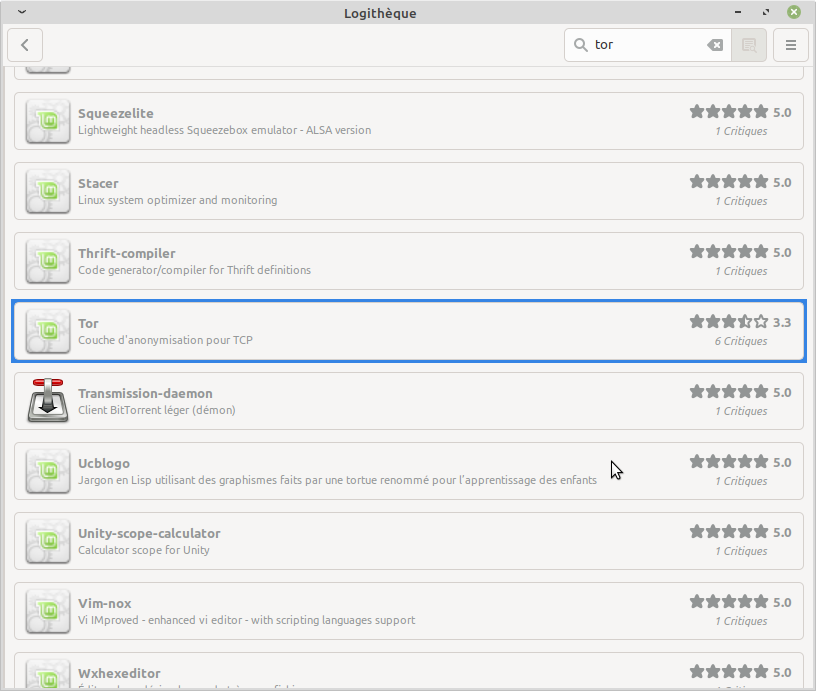Viewport: 816px width, 691px height.
Task: Click the Ucblogo package icon
Action: [x=48, y=471]
